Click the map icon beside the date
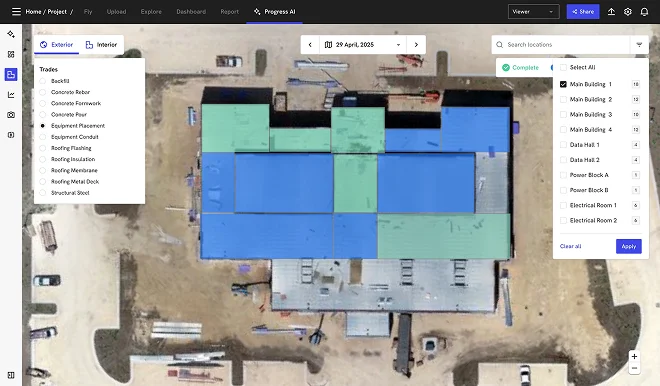Viewport: 660px width, 386px height. 328,45
